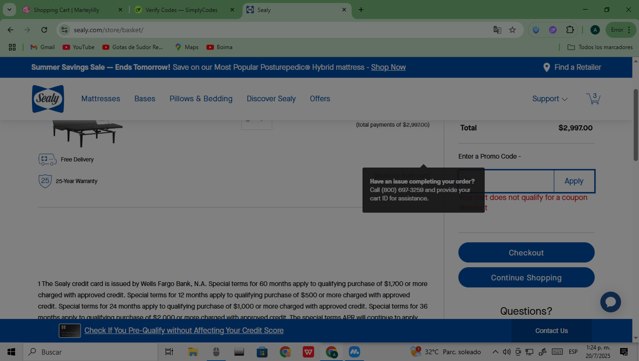Bookmark this page with the star icon

[x=512, y=30]
